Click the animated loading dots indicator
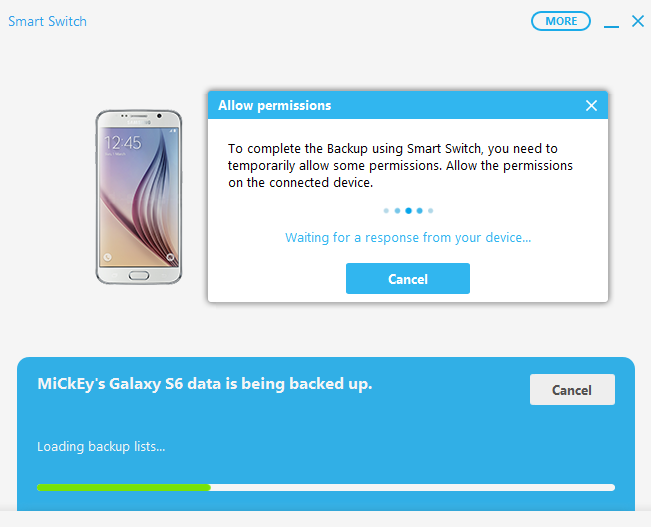Image resolution: width=651 pixels, height=527 pixels. pyautogui.click(x=408, y=211)
